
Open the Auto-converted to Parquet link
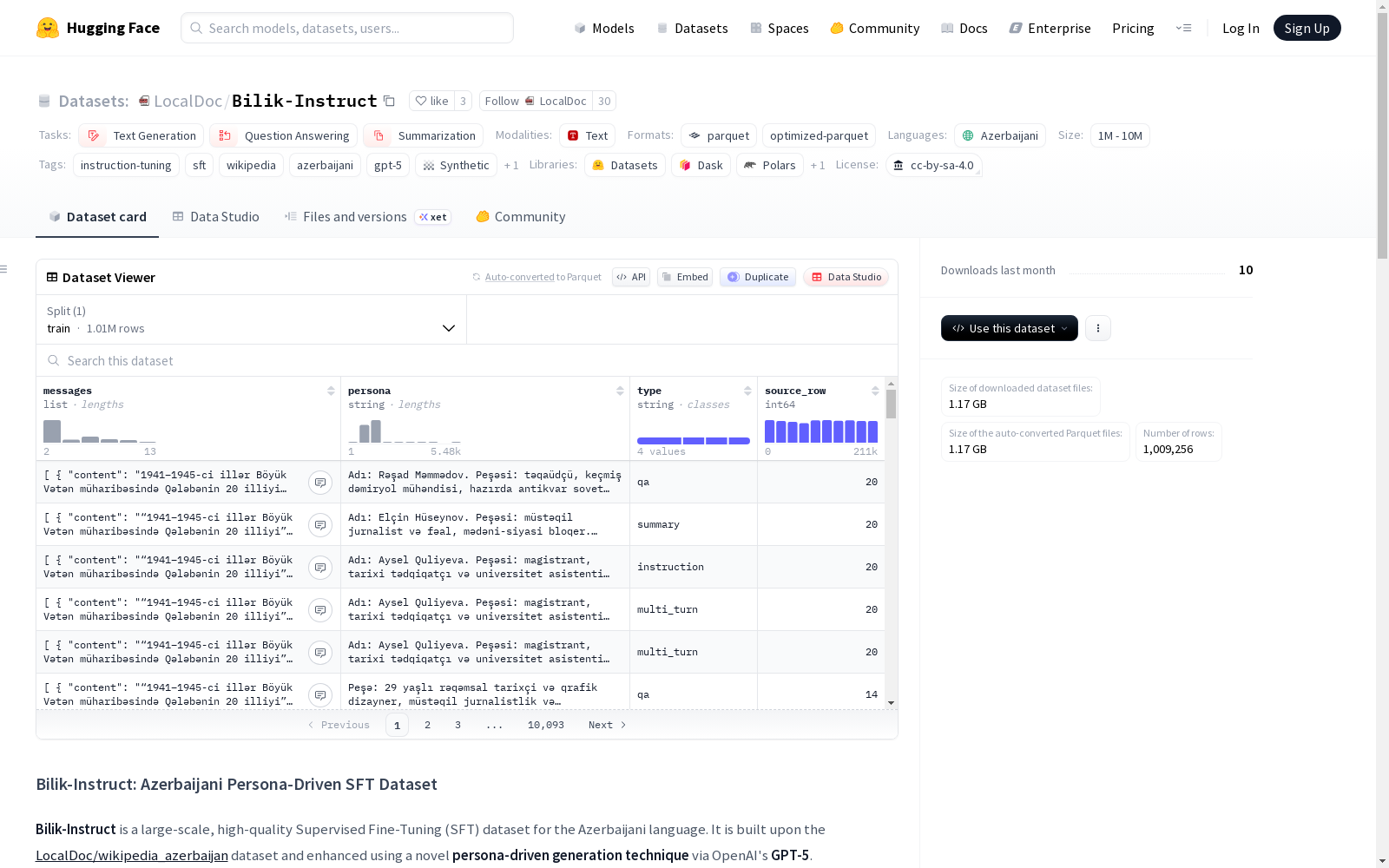pyautogui.click(x=537, y=277)
